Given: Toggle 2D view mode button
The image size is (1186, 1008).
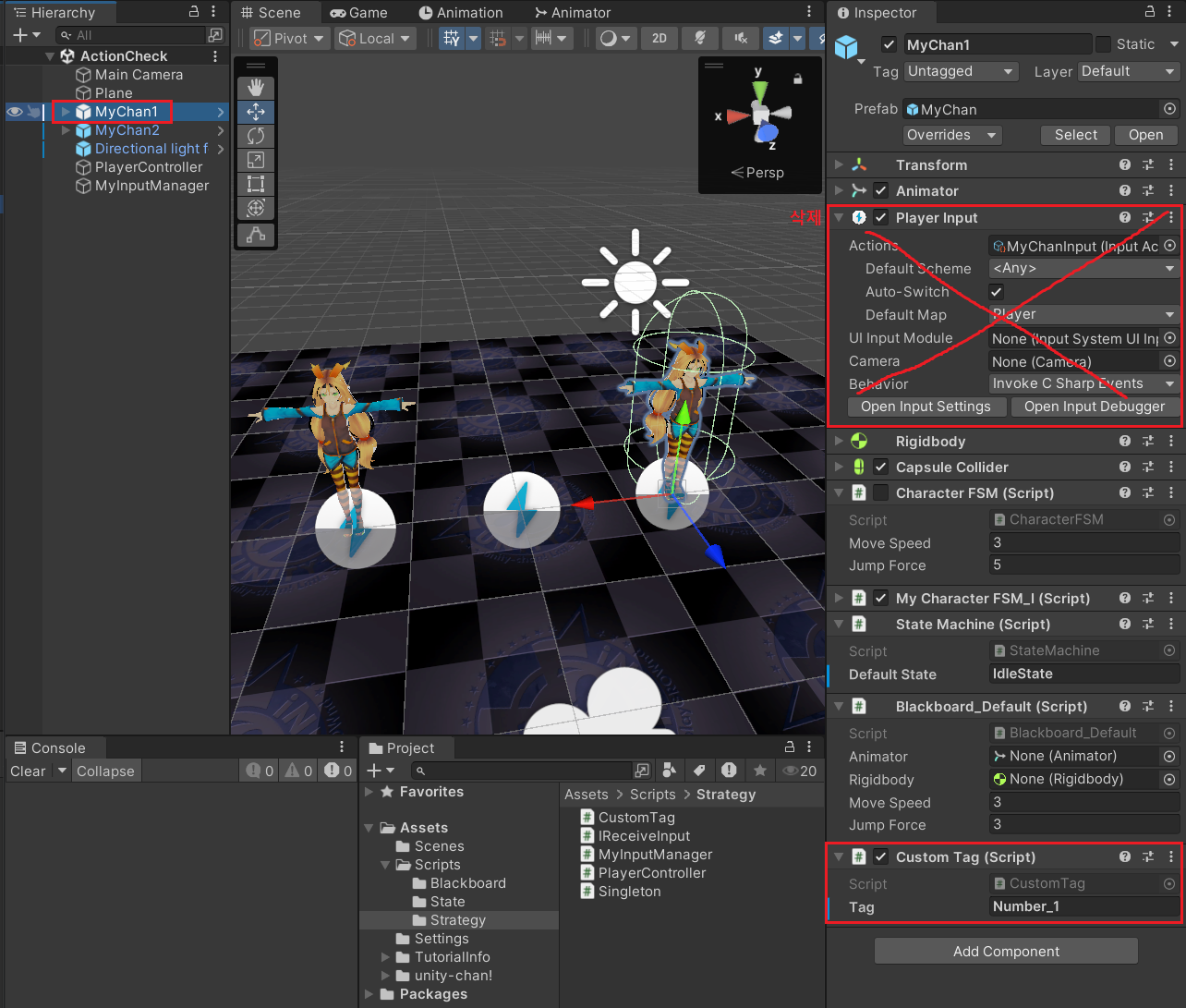Looking at the screenshot, I should point(660,38).
